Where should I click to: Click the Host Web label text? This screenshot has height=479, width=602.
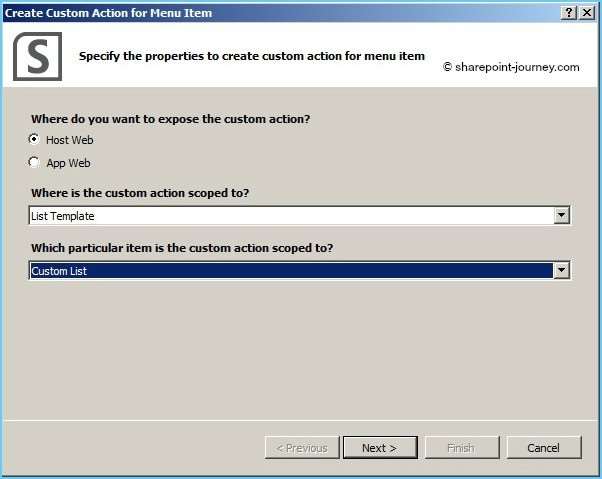[x=69, y=140]
